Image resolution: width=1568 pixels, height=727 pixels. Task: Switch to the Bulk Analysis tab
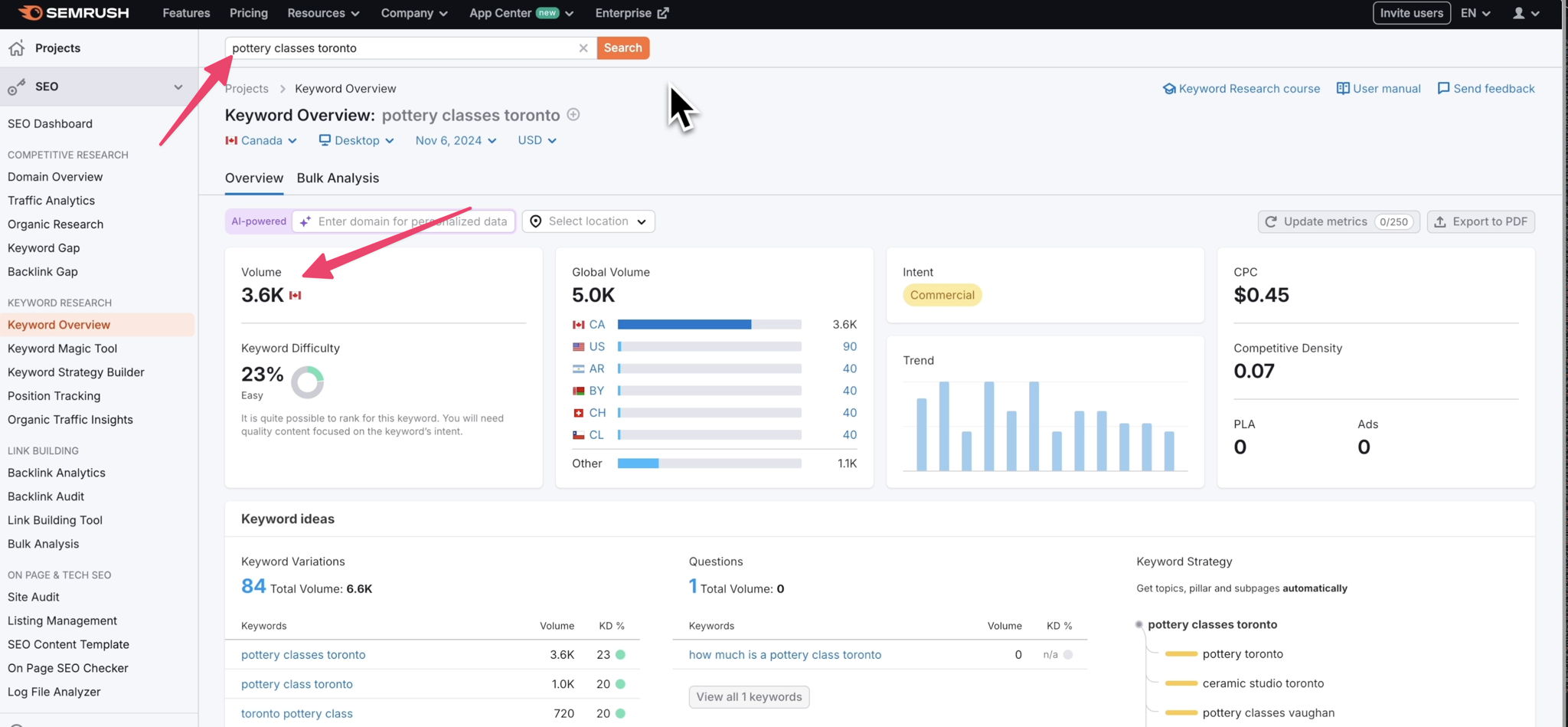coord(338,178)
